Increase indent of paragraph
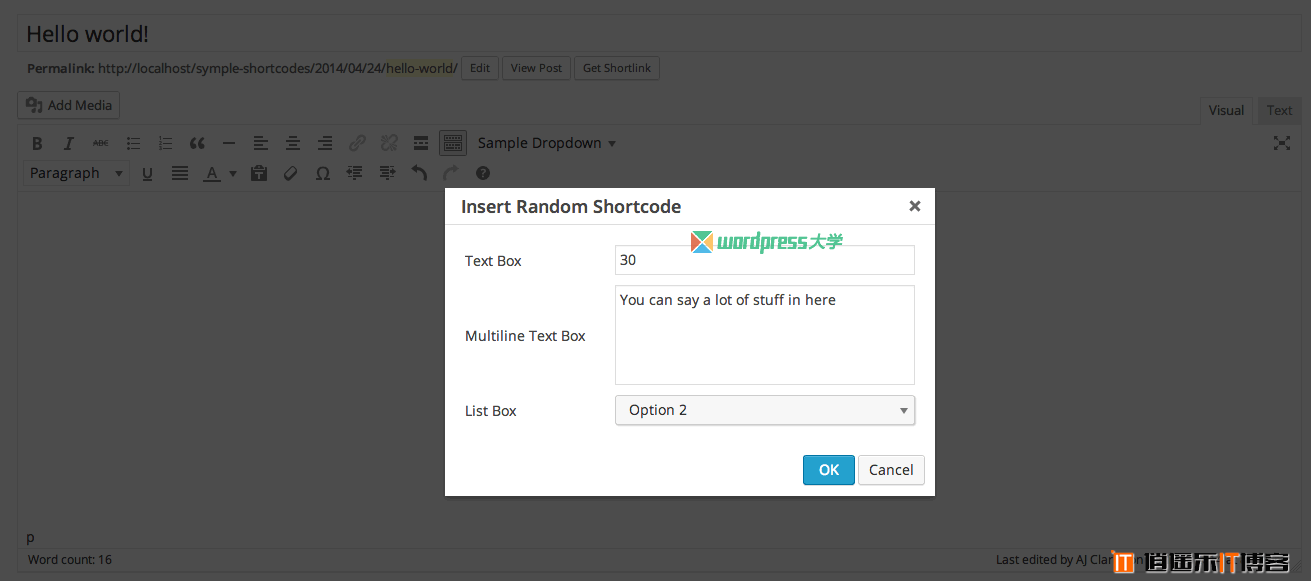Viewport: 1311px width, 581px height. click(387, 173)
